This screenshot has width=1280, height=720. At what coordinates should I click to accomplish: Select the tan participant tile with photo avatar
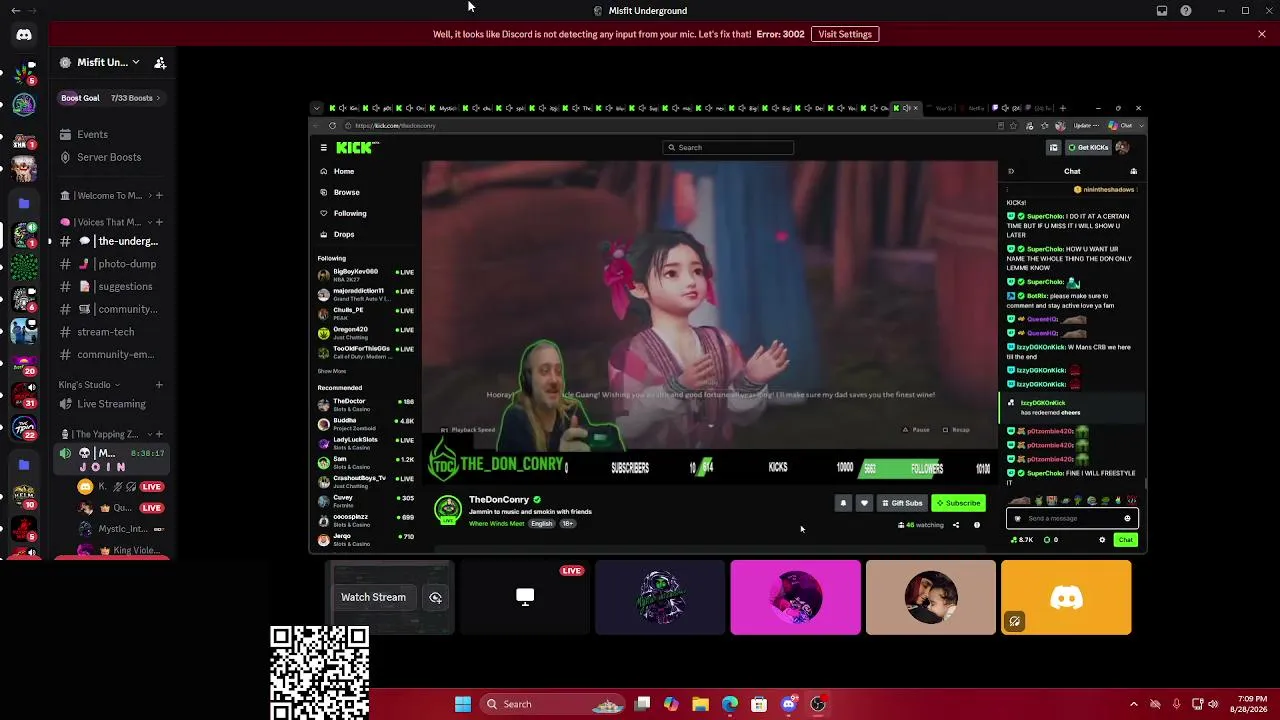[x=931, y=597]
